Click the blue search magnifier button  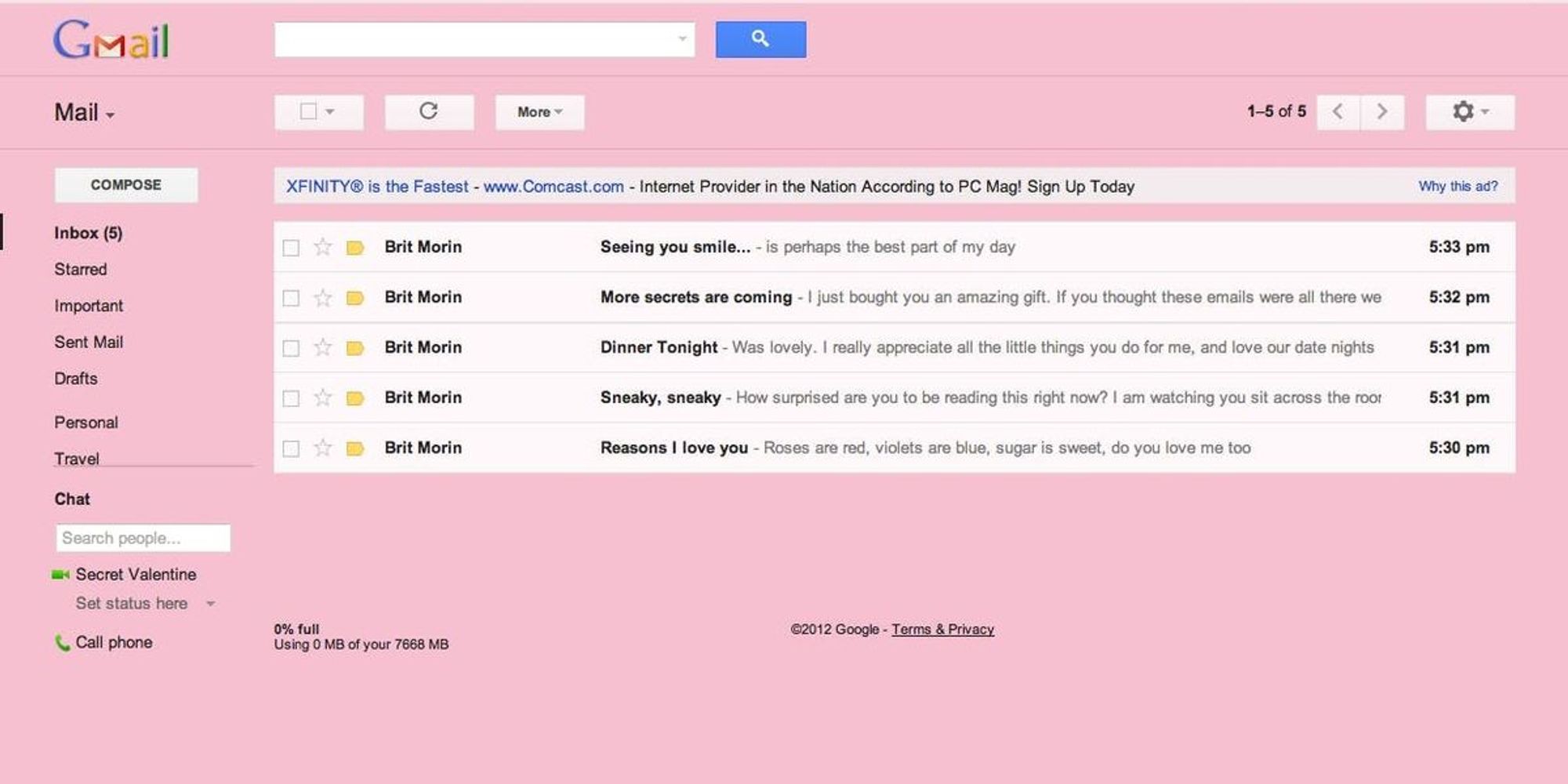[x=760, y=39]
